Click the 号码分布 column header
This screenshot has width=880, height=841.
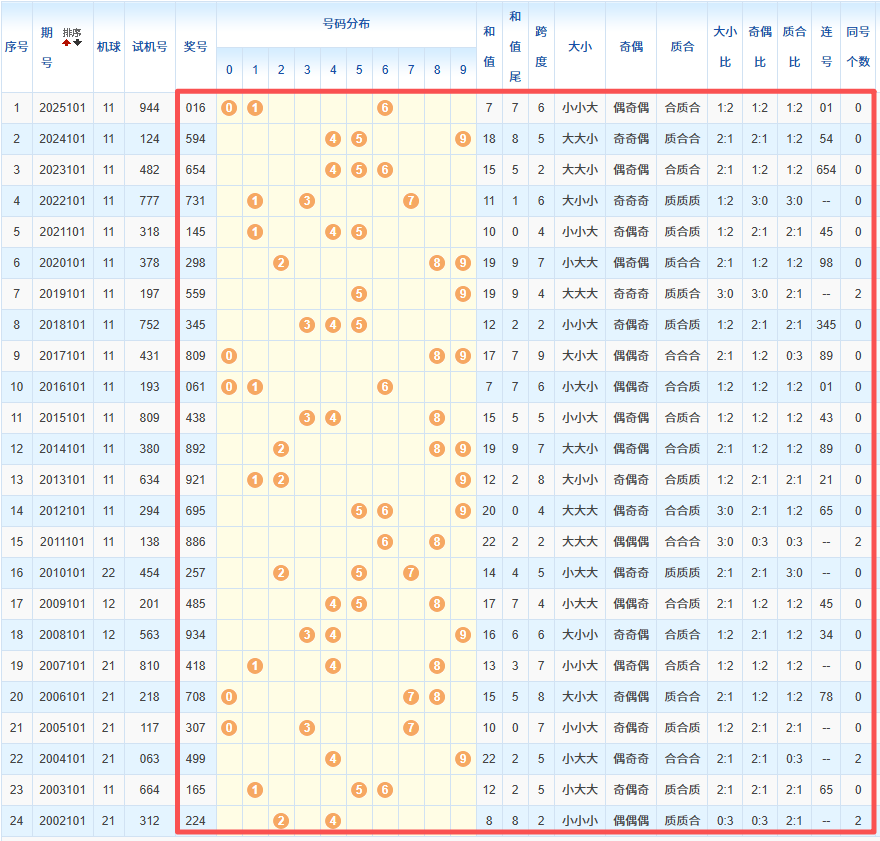pos(346,23)
